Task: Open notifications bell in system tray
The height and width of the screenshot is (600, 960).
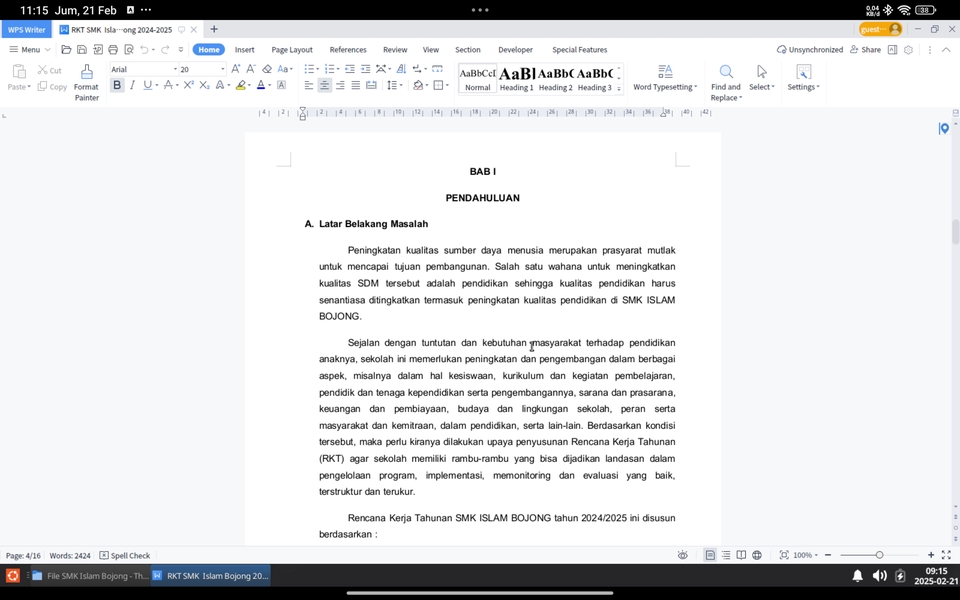Action: pos(858,576)
